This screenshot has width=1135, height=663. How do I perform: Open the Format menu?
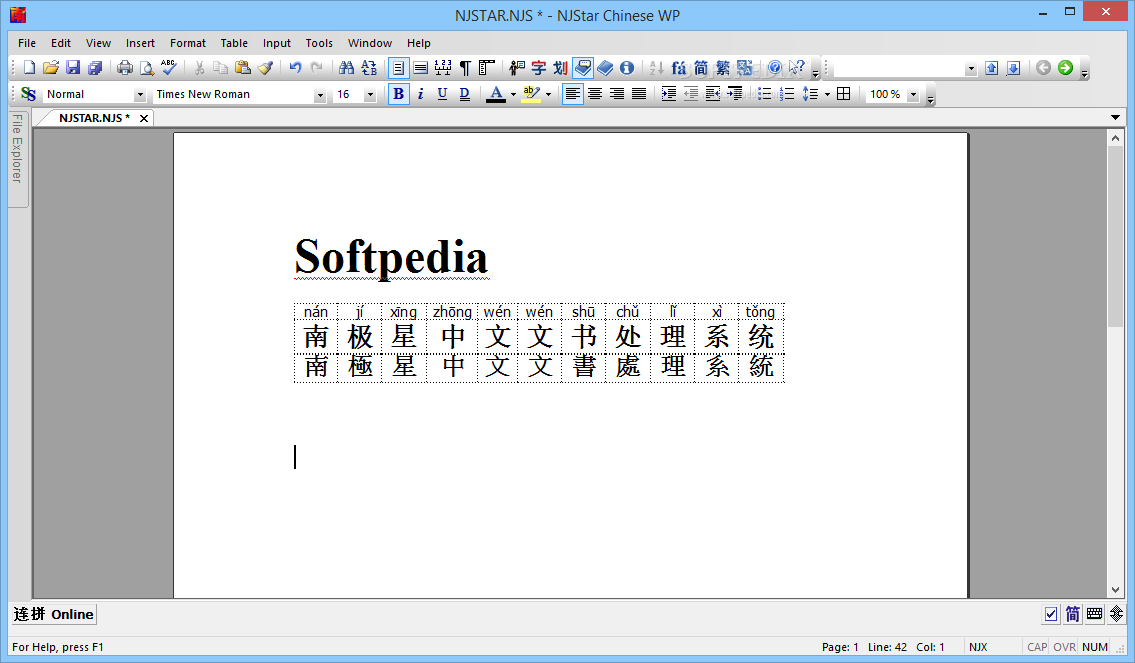click(x=188, y=43)
